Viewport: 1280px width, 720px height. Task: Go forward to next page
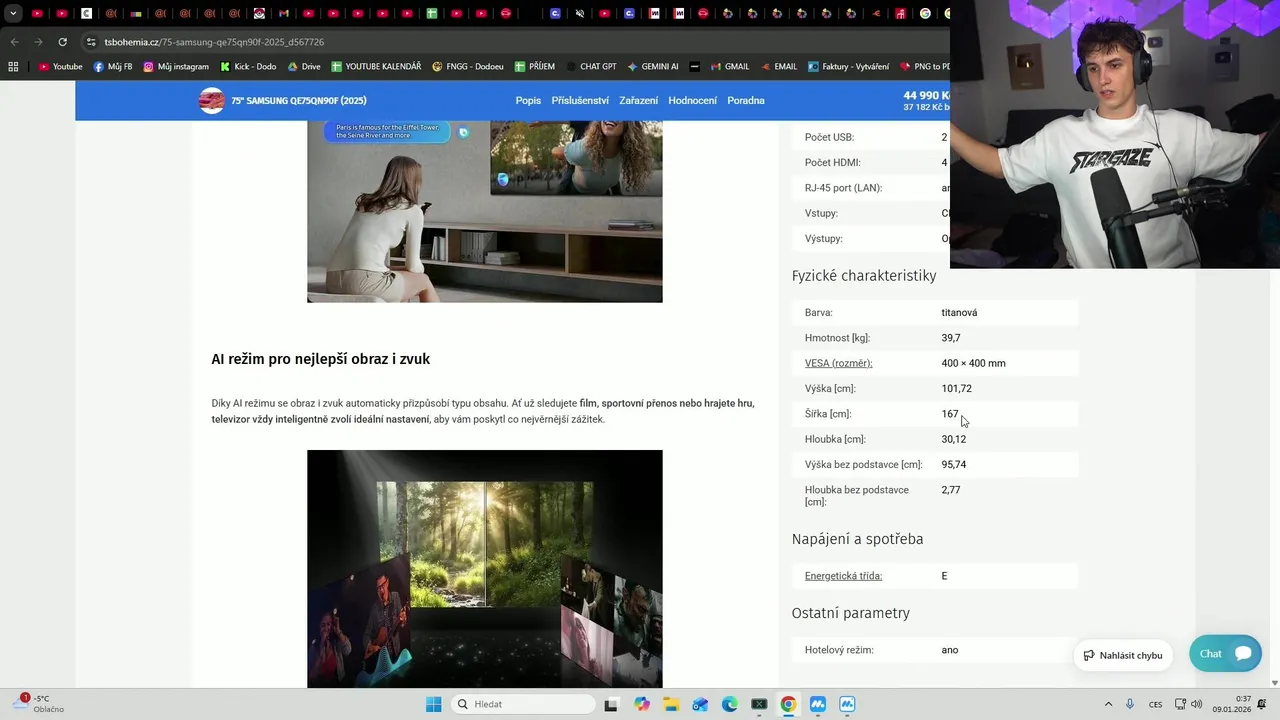(38, 42)
